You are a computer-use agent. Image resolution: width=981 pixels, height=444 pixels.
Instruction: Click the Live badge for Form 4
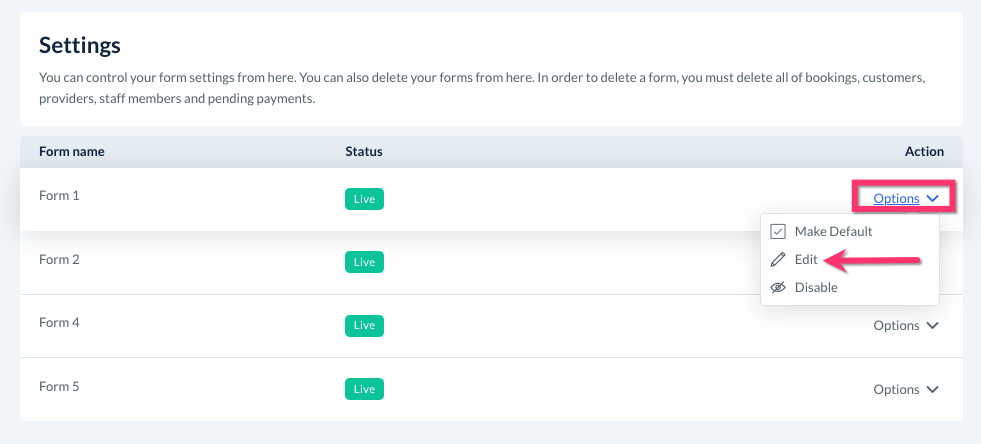pyautogui.click(x=364, y=326)
